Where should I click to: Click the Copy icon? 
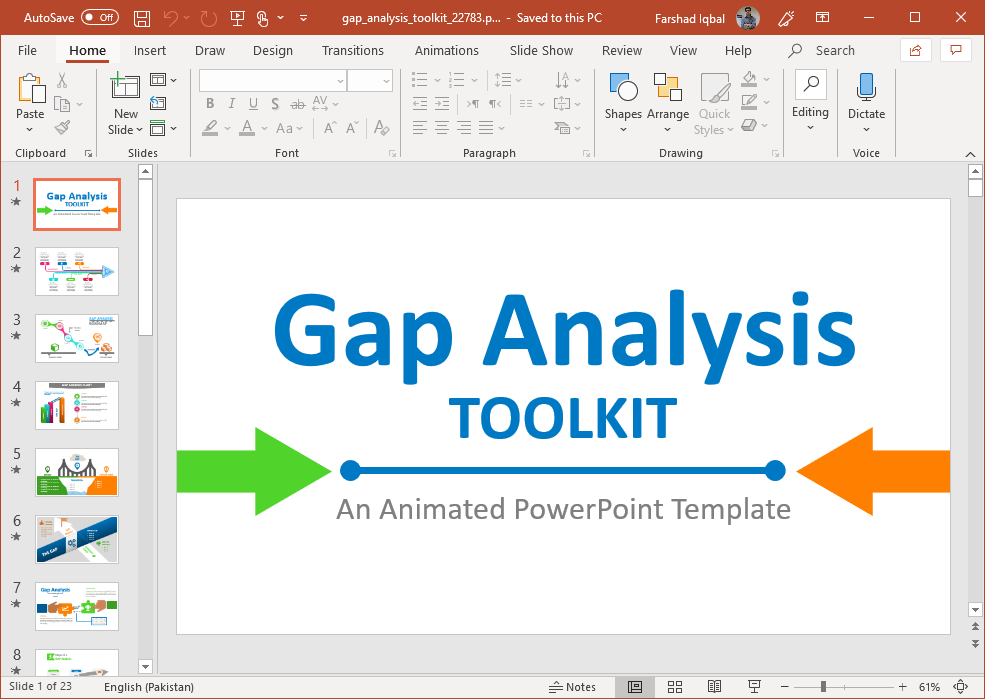pyautogui.click(x=62, y=104)
